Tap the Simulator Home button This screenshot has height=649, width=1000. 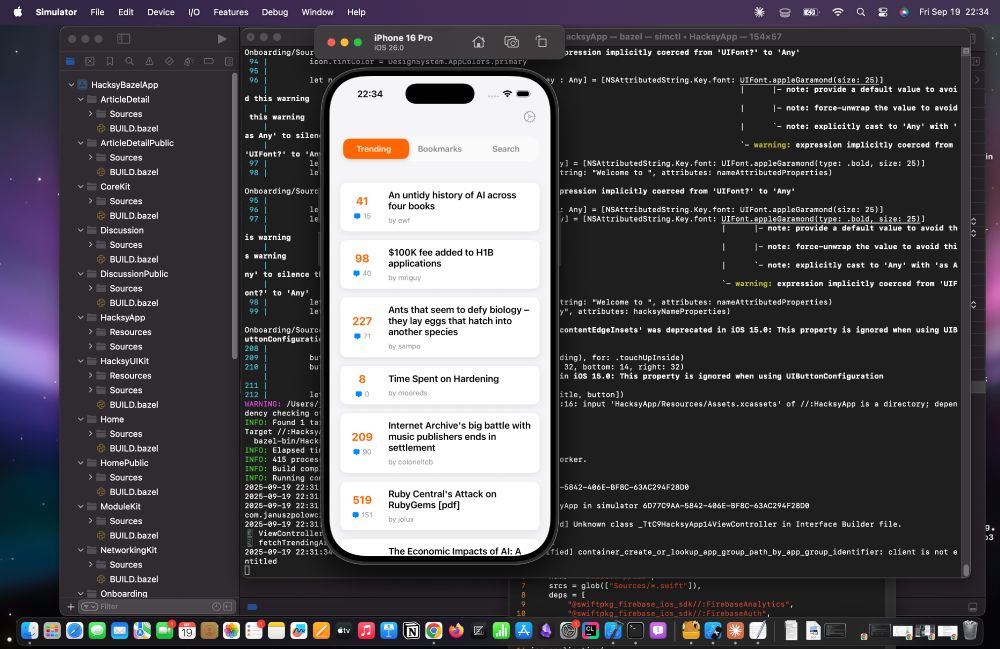click(x=478, y=42)
